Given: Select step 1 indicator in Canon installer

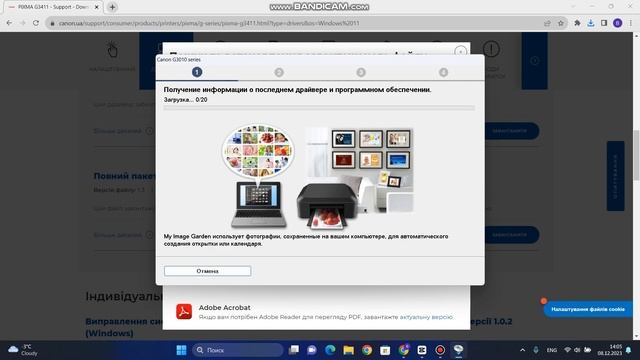Looking at the screenshot, I should coord(197,72).
